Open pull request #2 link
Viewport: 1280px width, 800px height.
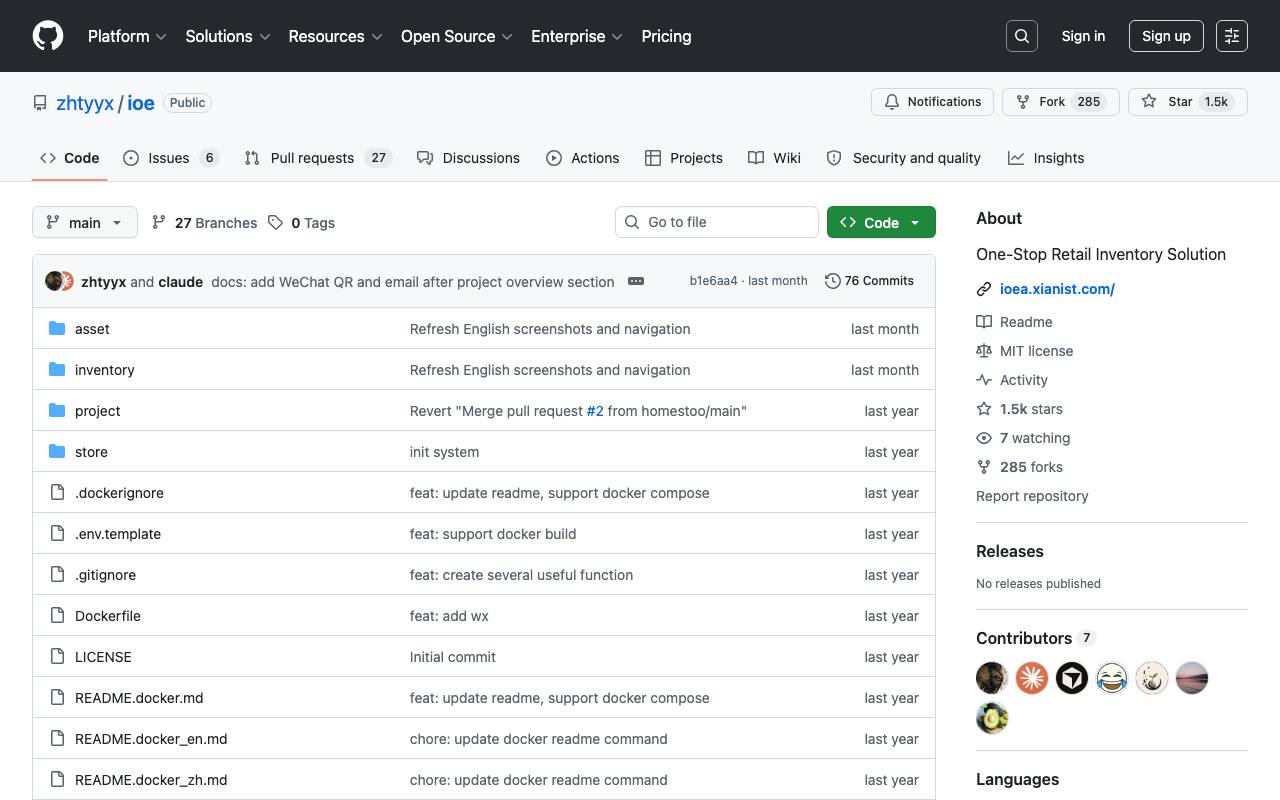pos(595,411)
